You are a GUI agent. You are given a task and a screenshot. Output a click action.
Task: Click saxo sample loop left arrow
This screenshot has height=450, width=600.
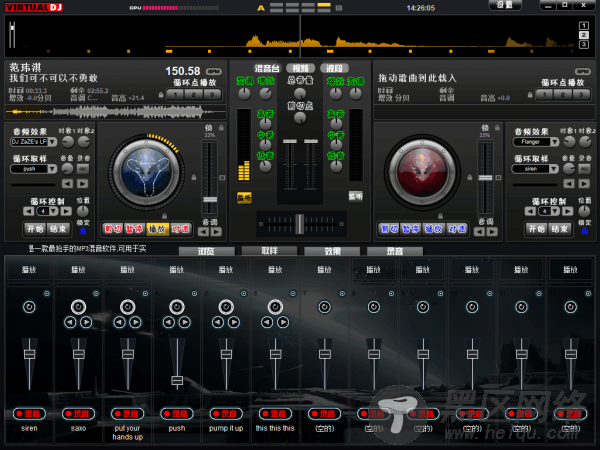click(70, 322)
